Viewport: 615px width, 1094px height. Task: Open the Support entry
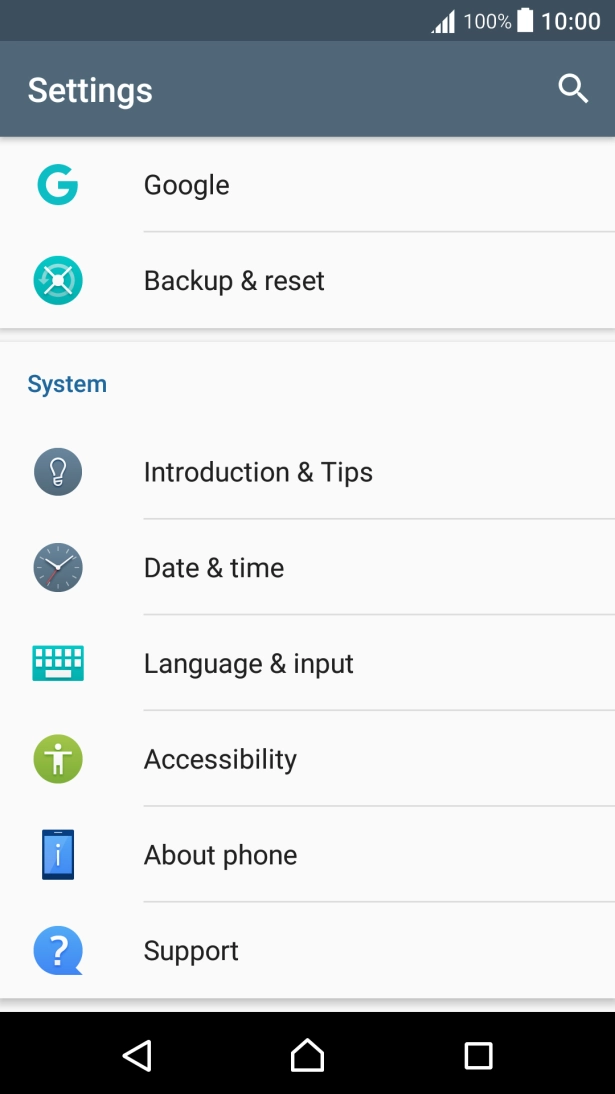point(191,951)
